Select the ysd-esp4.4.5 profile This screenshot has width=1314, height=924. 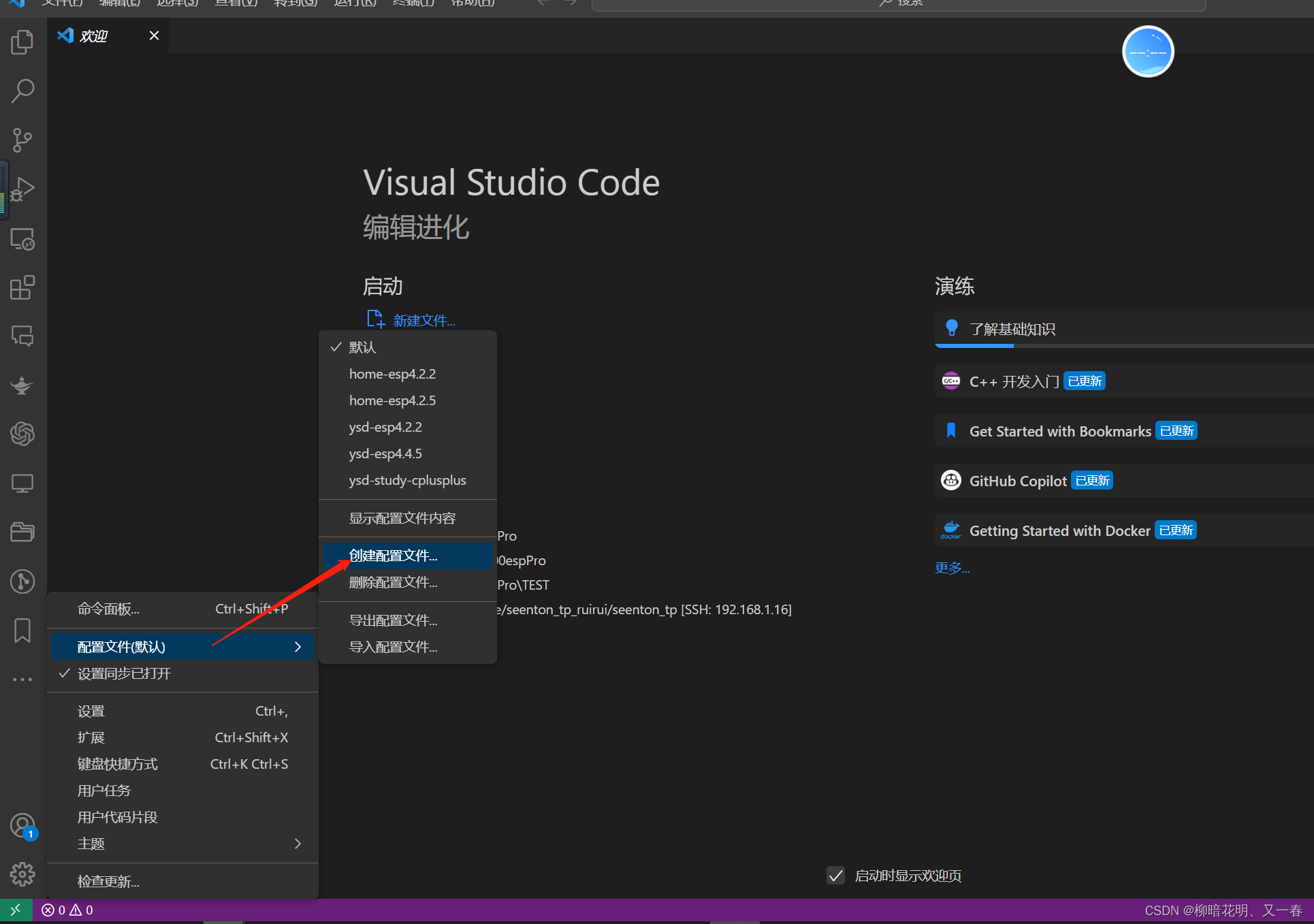(x=385, y=453)
